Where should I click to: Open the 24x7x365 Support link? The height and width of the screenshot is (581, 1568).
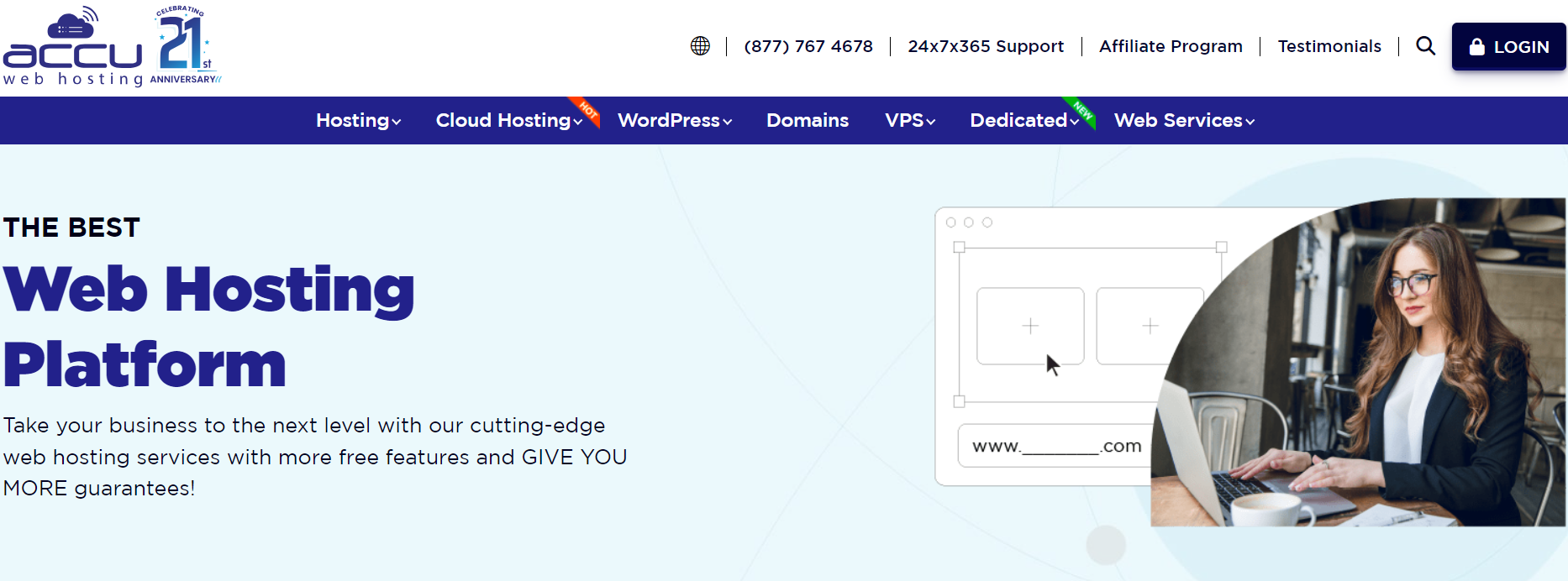click(x=986, y=46)
